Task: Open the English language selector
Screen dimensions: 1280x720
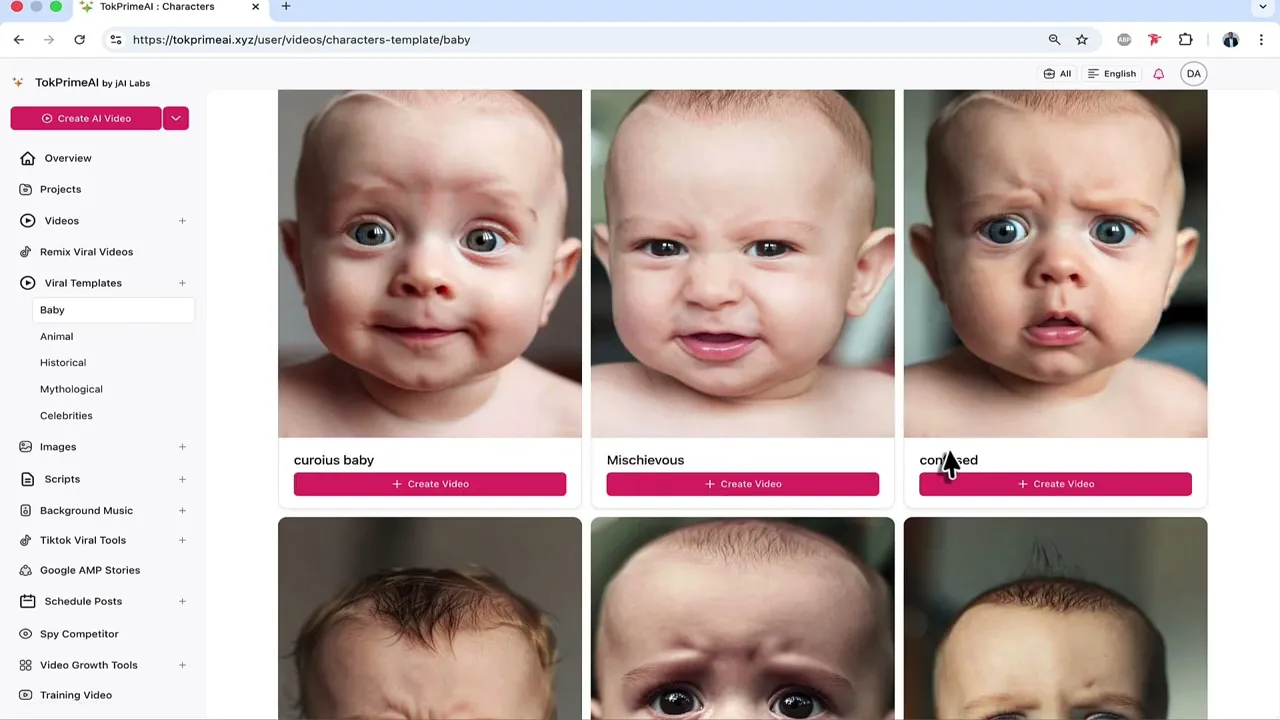Action: (1112, 74)
